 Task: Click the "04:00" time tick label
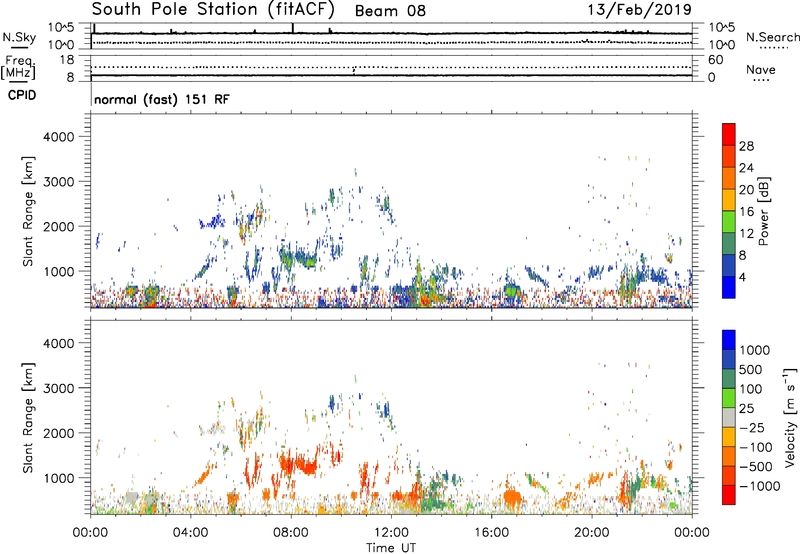190,533
